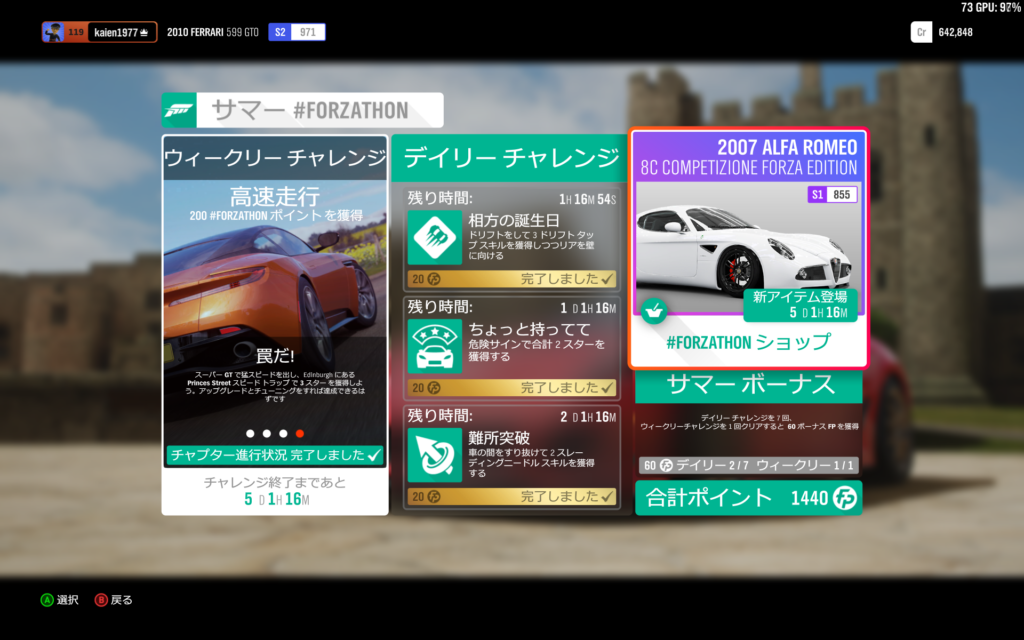Click the Cr credits icon

point(921,32)
